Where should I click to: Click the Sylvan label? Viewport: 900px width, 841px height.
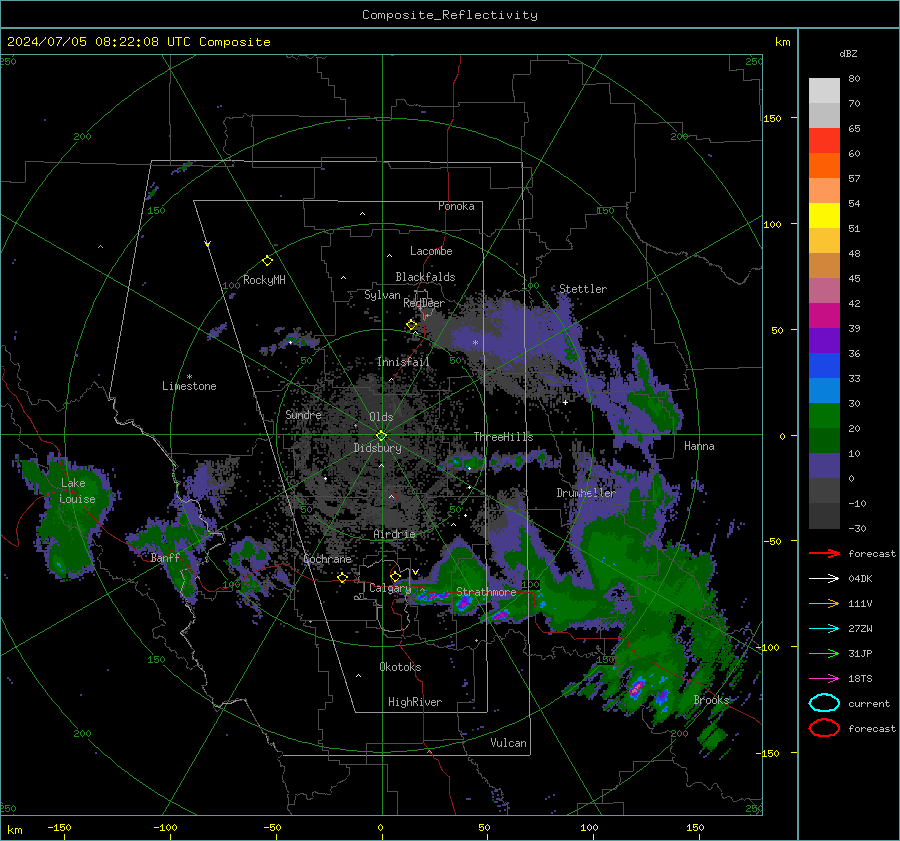(x=382, y=295)
